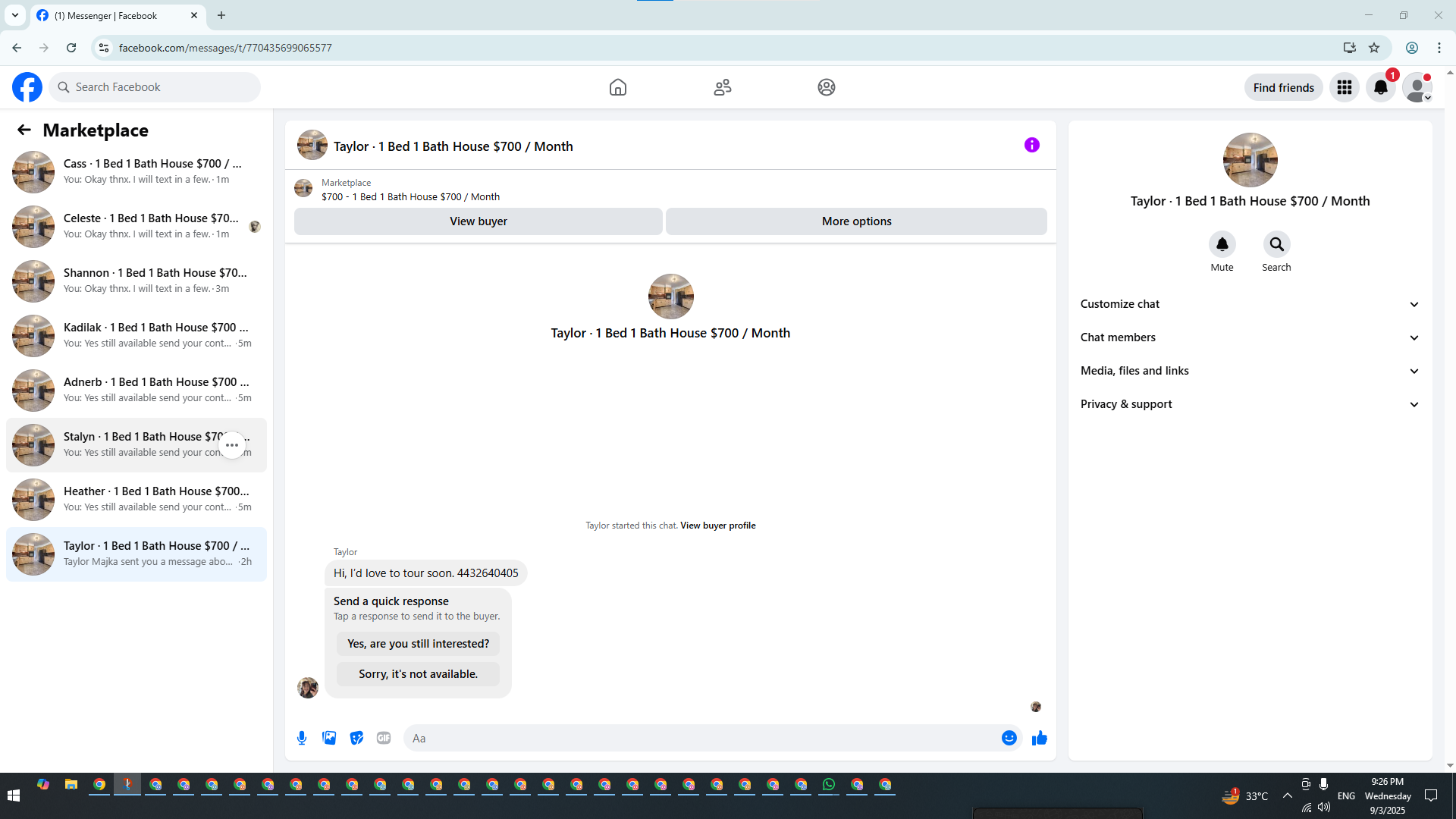Open the Windows notification center
Viewport: 1456px width, 819px height.
pos(1432,795)
